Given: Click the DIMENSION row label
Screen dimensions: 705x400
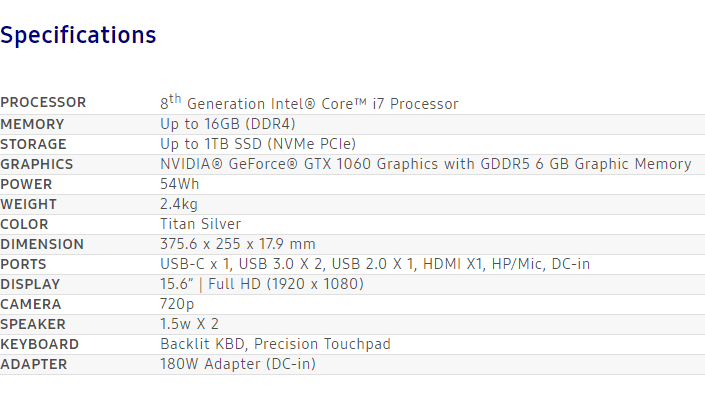Looking at the screenshot, I should point(42,244).
